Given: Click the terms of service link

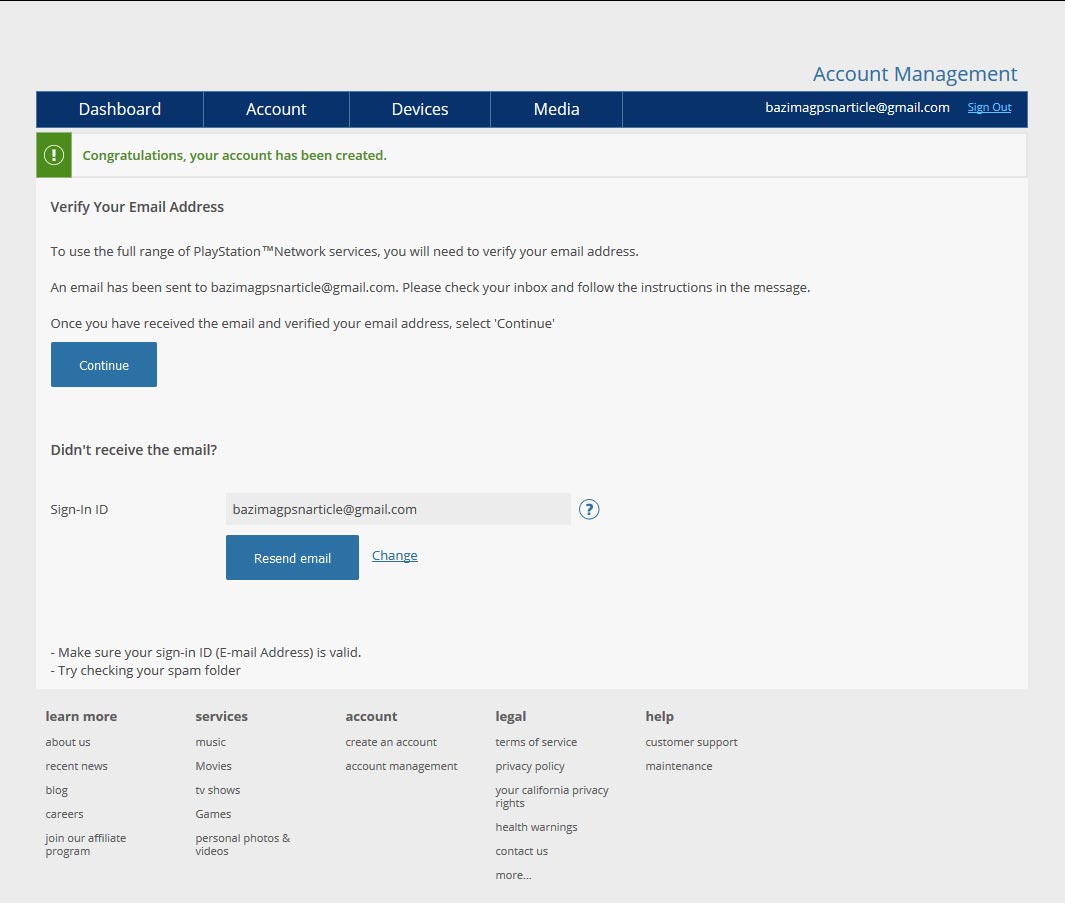Looking at the screenshot, I should (x=536, y=742).
